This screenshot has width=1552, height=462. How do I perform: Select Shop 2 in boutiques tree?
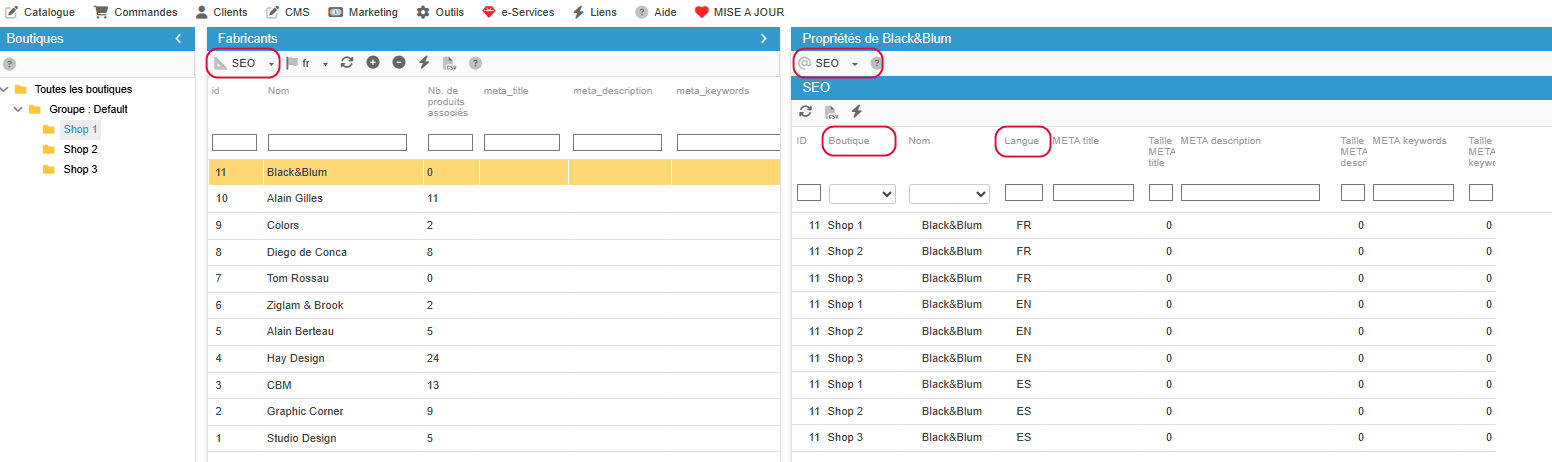pyautogui.click(x=80, y=149)
